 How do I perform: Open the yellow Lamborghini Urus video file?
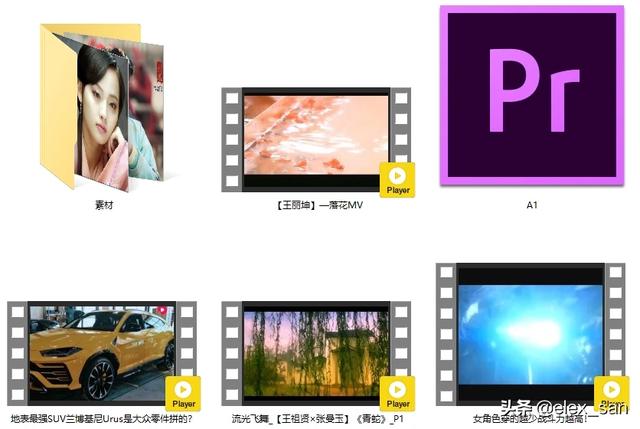click(x=102, y=352)
